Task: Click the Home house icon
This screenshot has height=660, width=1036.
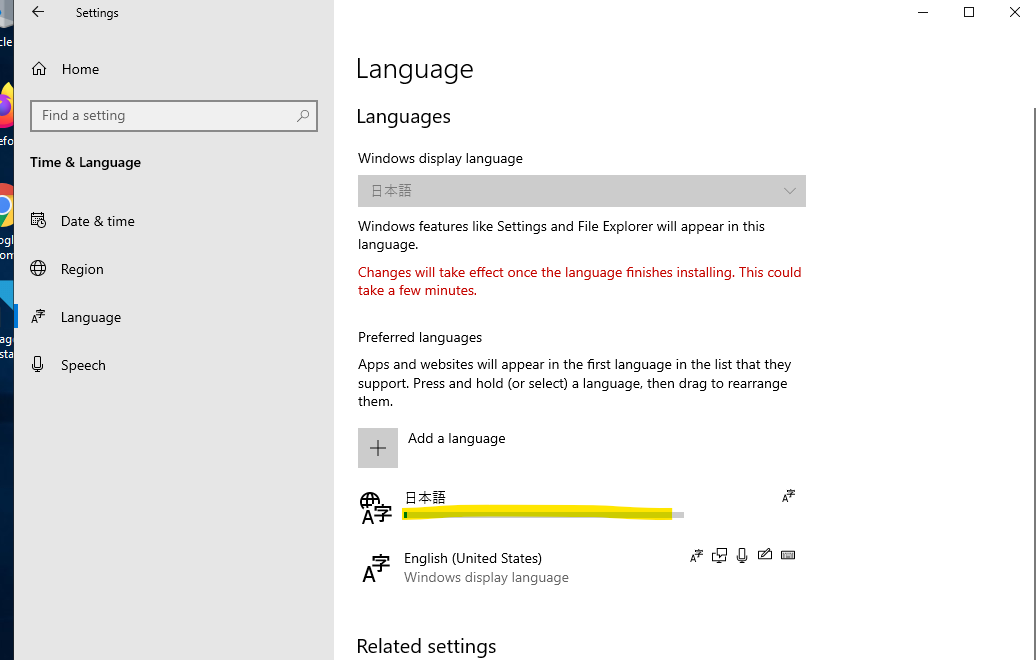Action: (39, 69)
